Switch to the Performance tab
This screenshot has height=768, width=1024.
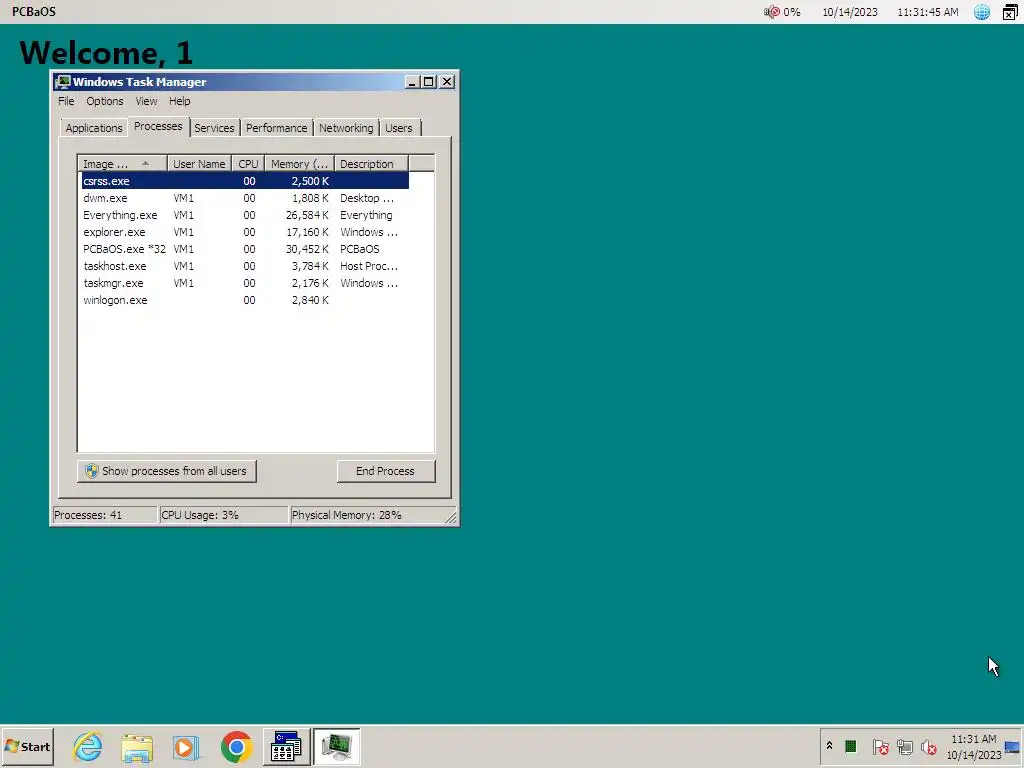(276, 128)
